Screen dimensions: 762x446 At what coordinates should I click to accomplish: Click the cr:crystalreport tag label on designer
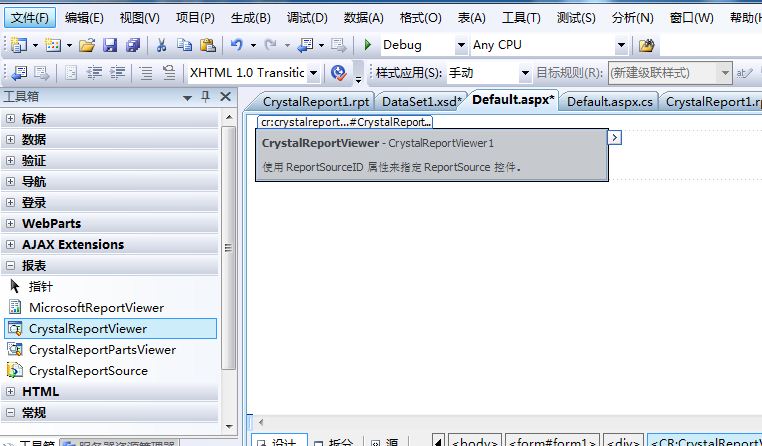click(345, 122)
